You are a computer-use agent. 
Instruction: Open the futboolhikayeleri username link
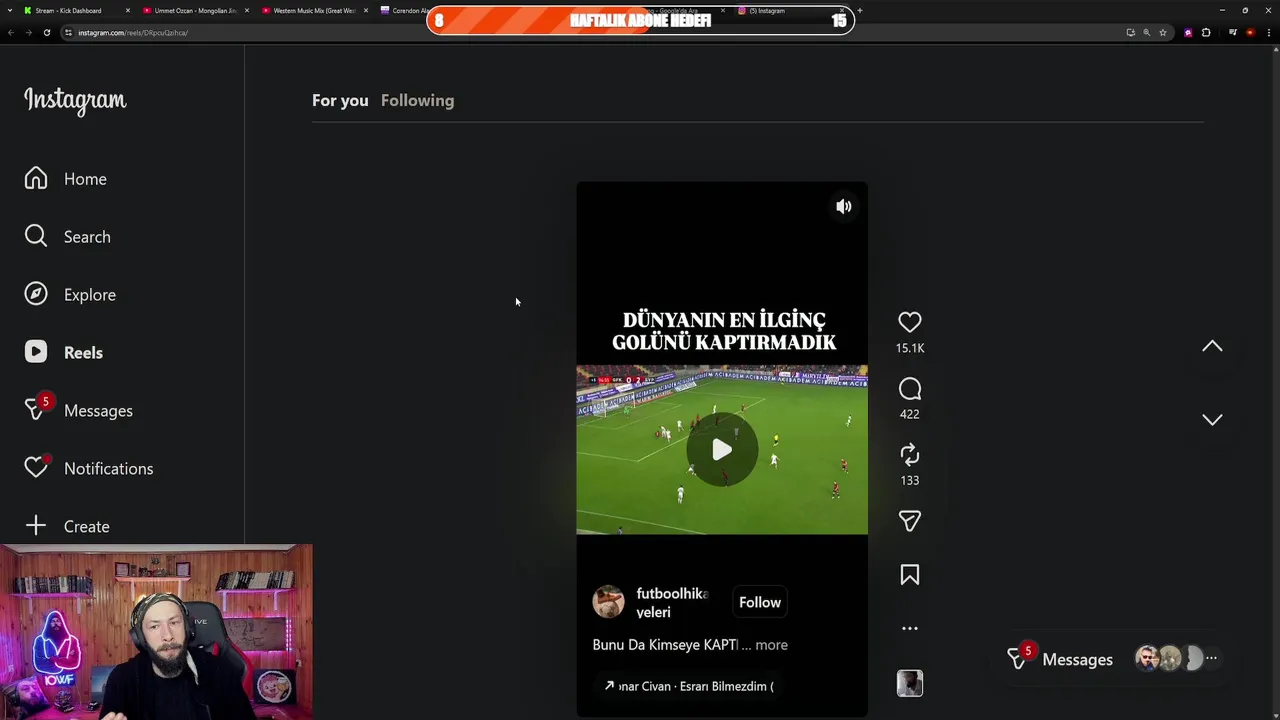[x=671, y=603]
